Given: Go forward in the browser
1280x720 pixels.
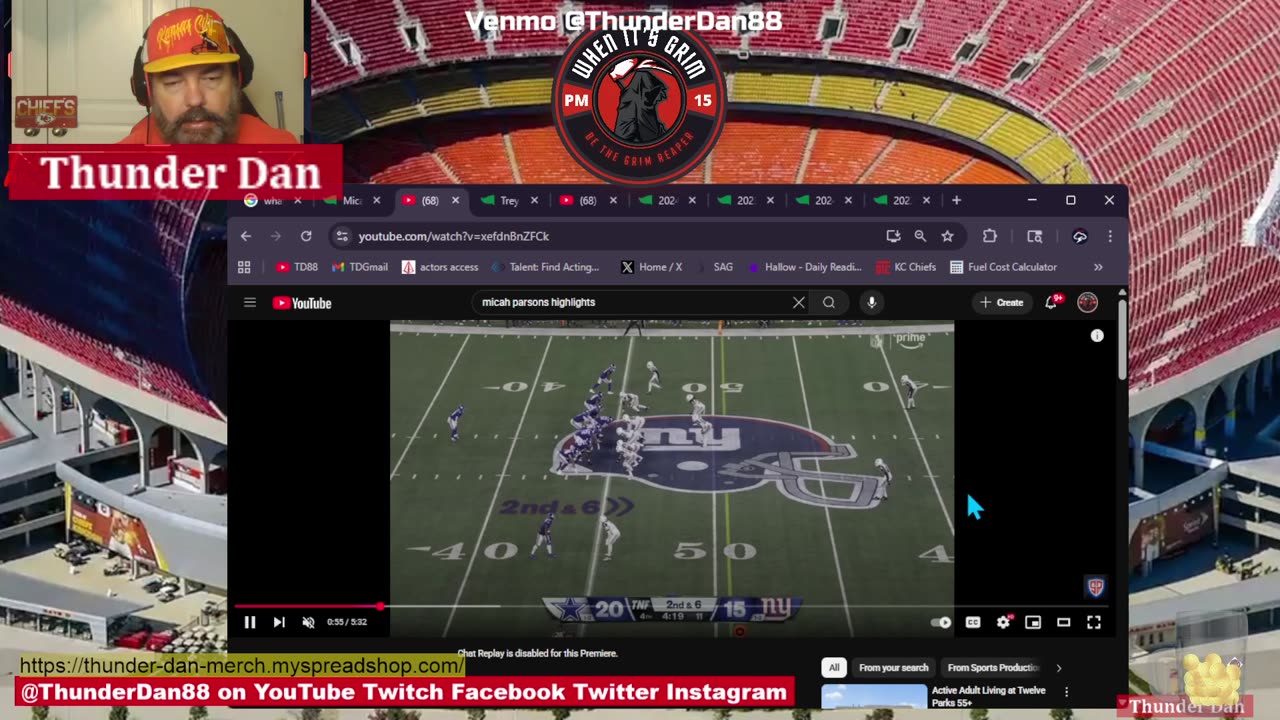Looking at the screenshot, I should [276, 236].
